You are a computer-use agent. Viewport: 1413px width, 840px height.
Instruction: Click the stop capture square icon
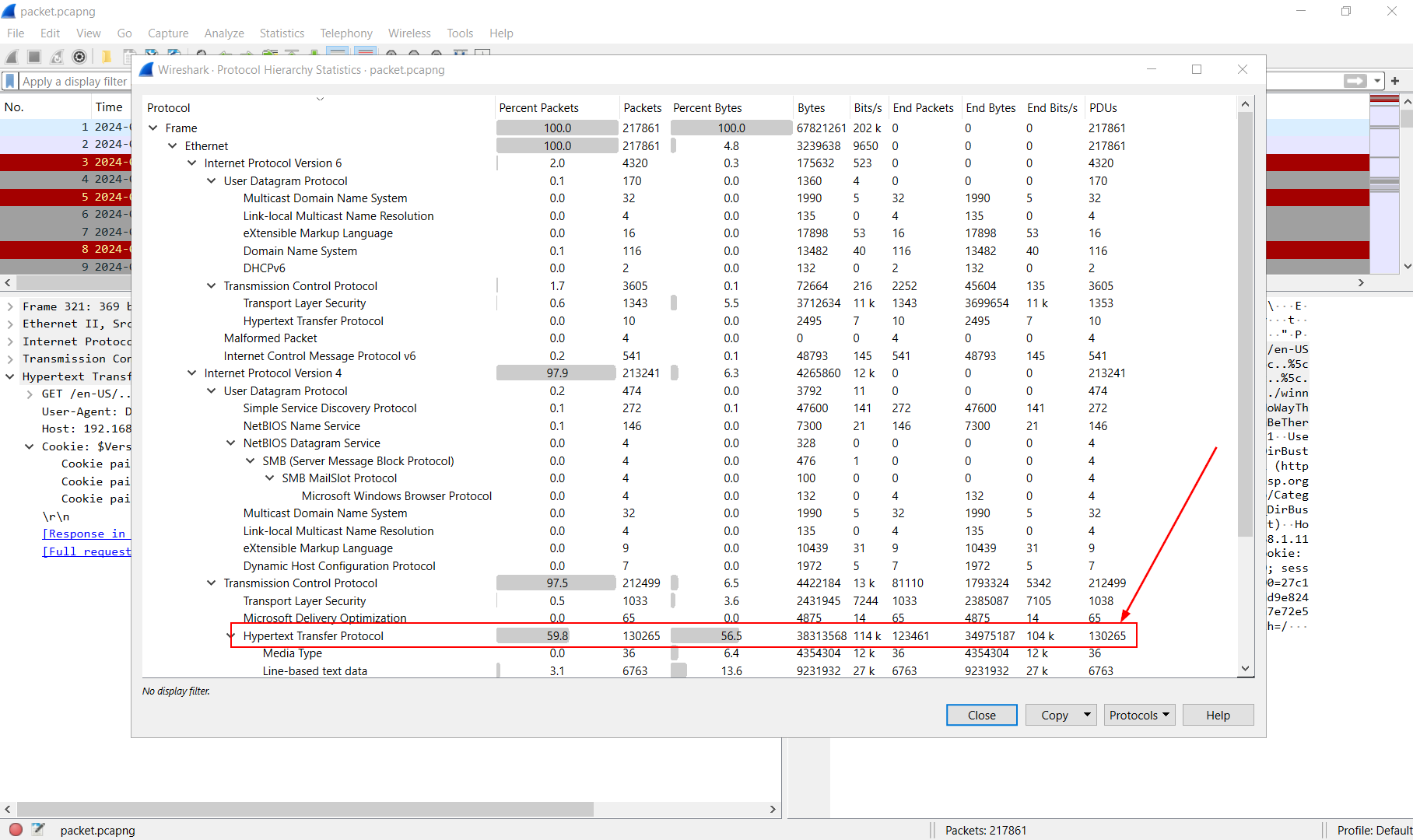(x=34, y=57)
